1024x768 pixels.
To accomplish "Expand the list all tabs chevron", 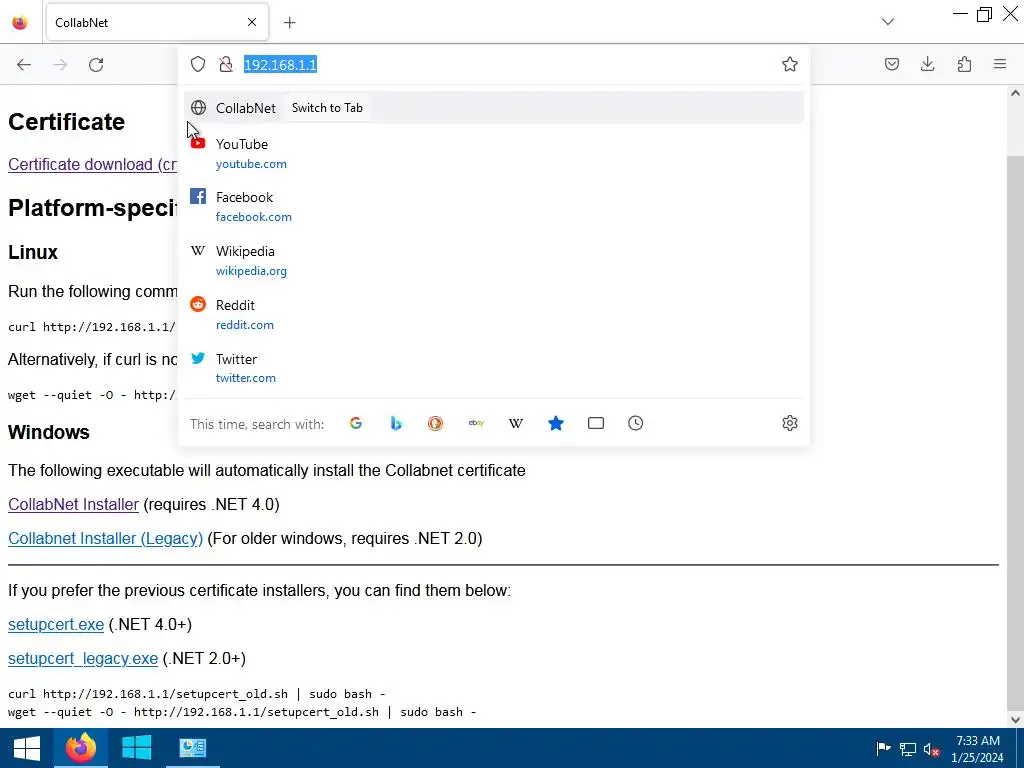I will pos(888,22).
